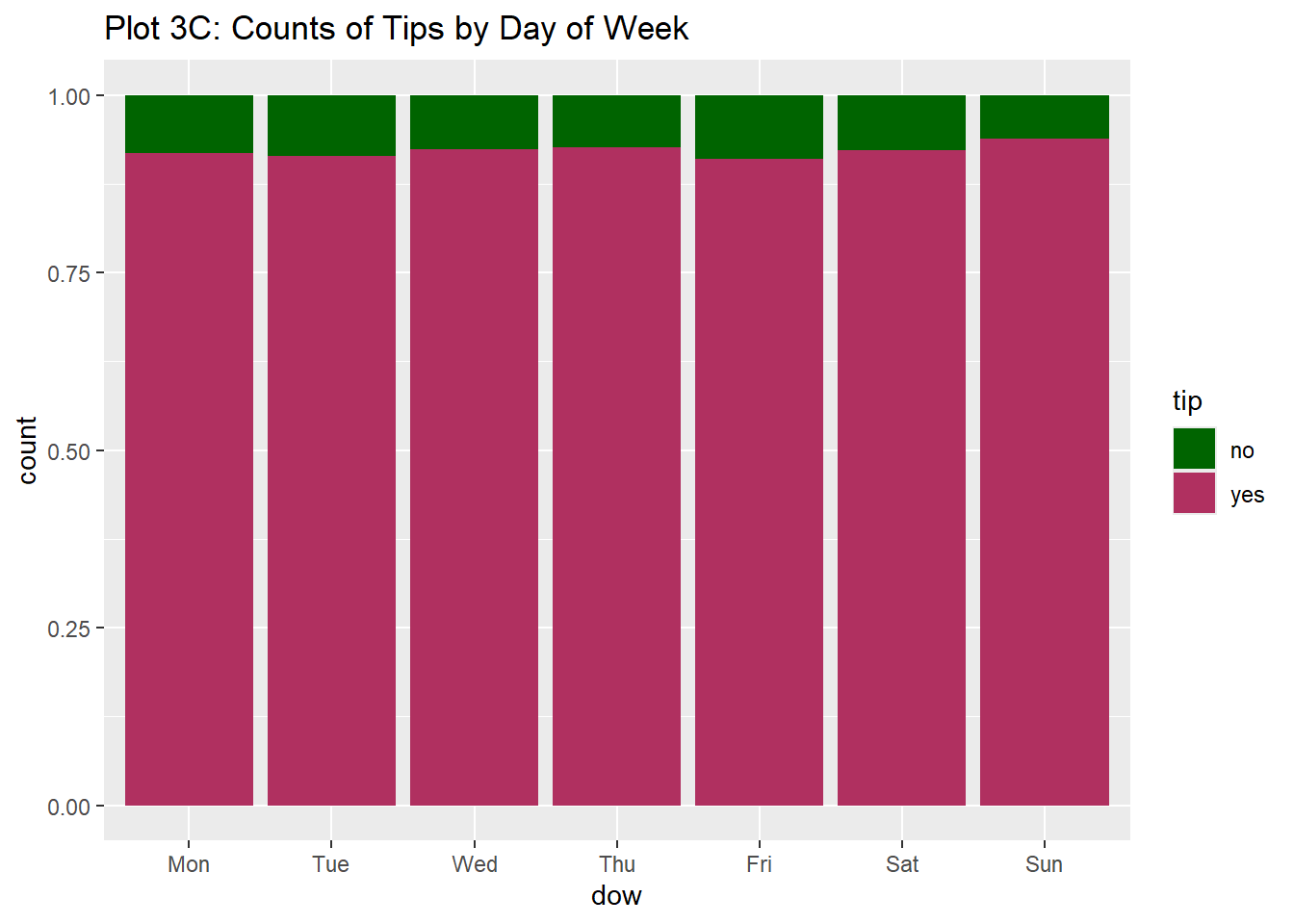The image size is (1294, 924).
Task: Select the magenta segment of Tuesday's bar
Action: click(x=331, y=481)
